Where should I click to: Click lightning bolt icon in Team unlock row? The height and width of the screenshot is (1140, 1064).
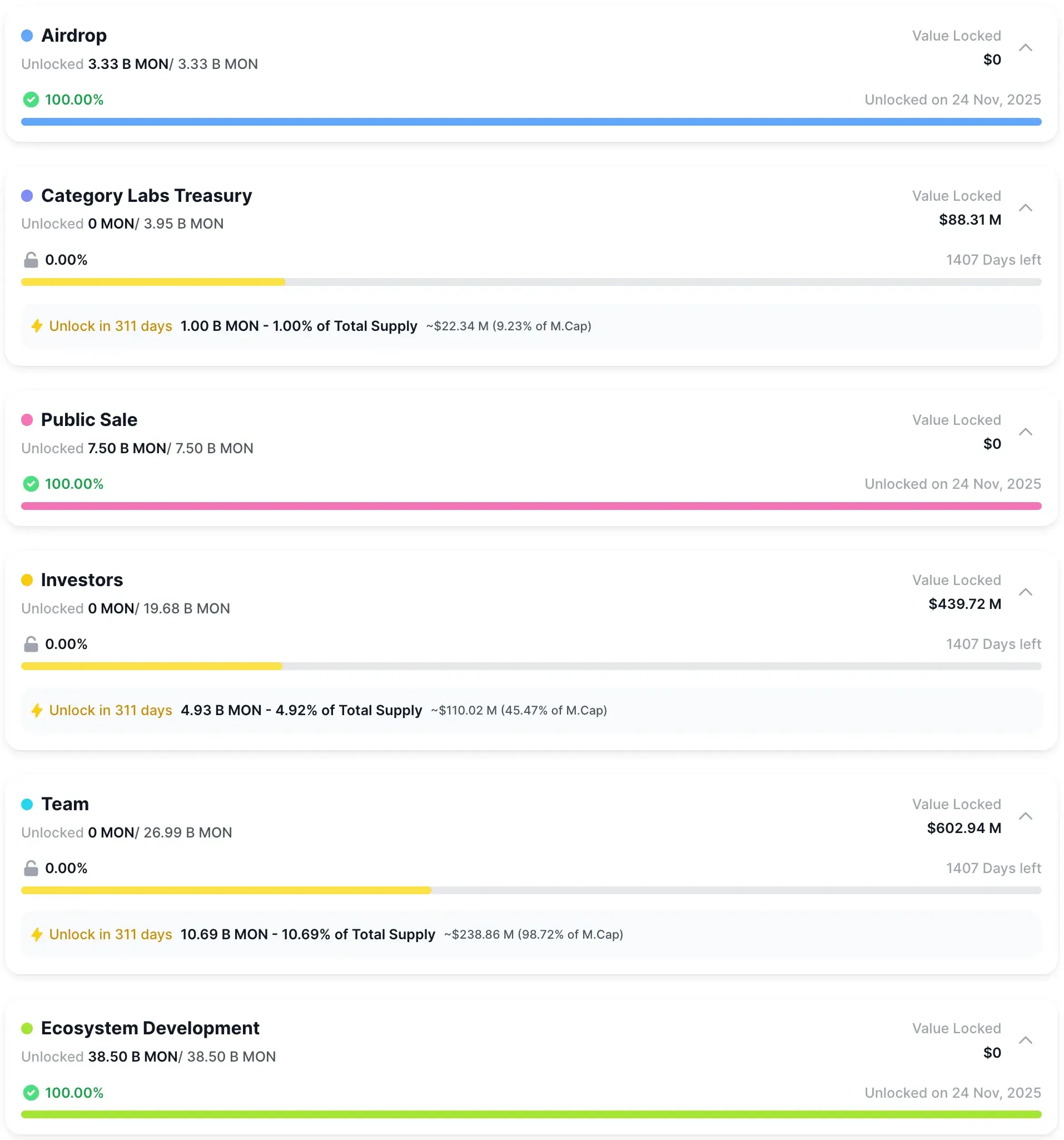pyautogui.click(x=37, y=935)
